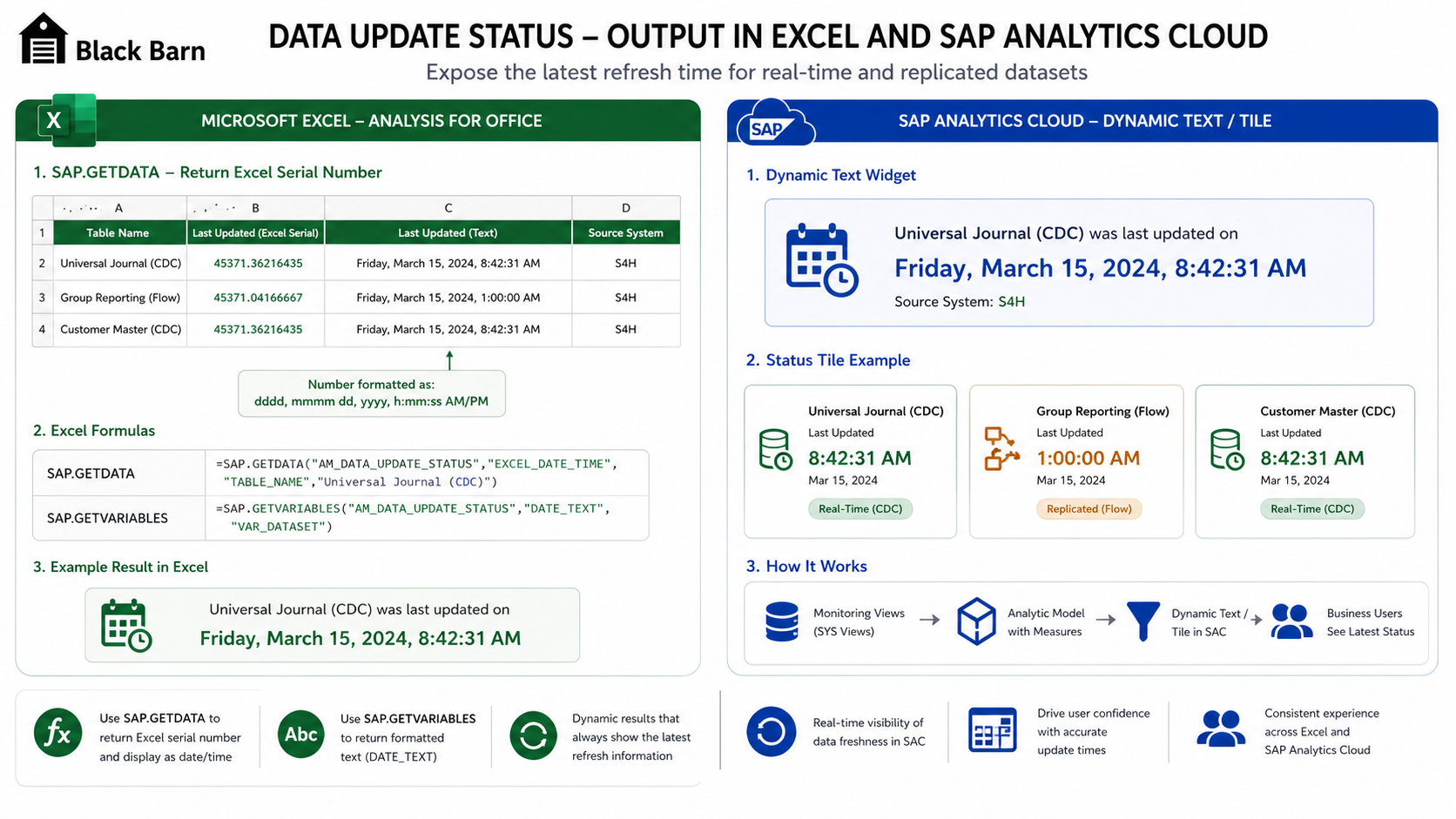1456x819 pixels.
Task: Click the Monitoring Views database icon
Action: coord(781,621)
